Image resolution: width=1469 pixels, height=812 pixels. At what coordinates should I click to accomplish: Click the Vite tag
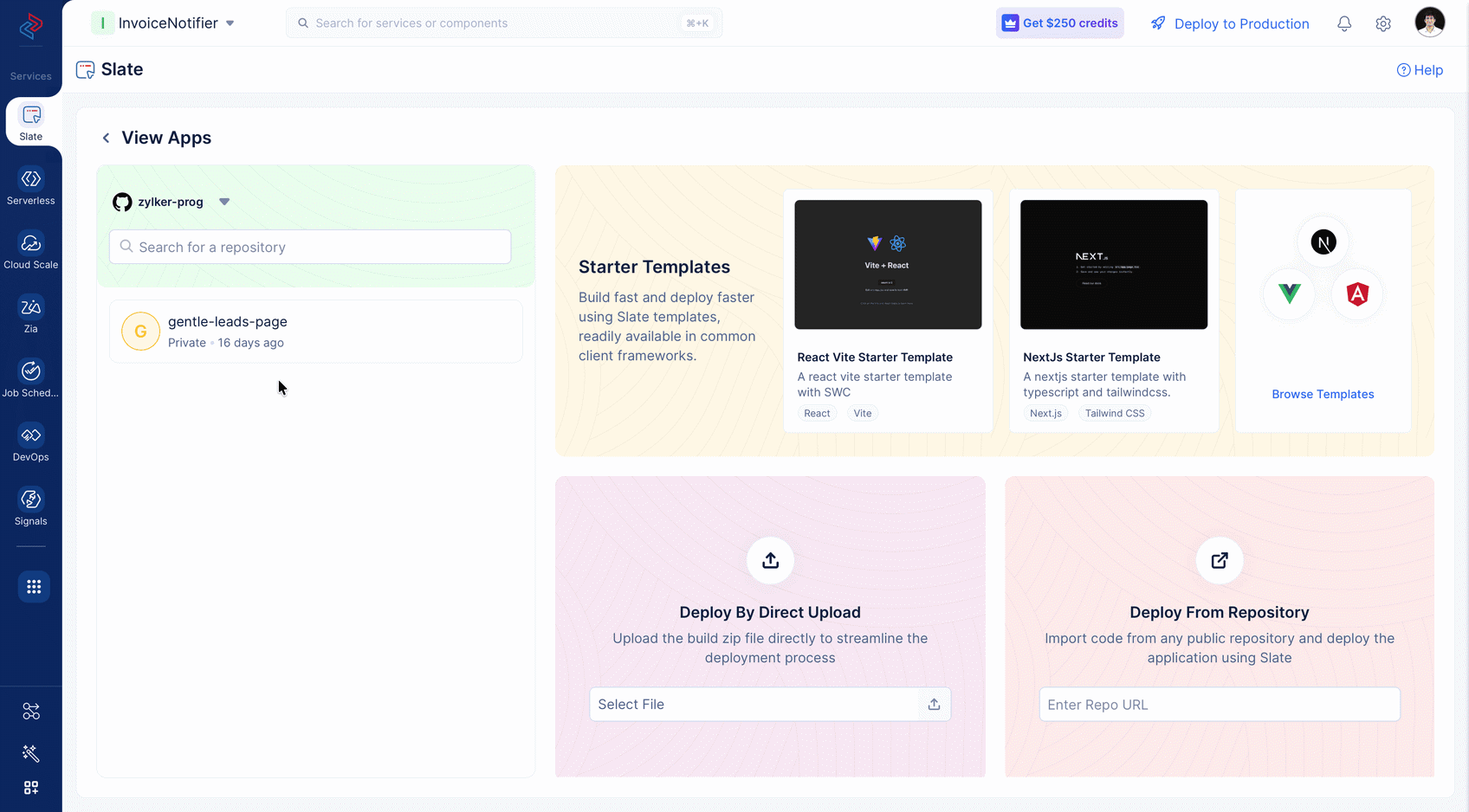pyautogui.click(x=863, y=414)
